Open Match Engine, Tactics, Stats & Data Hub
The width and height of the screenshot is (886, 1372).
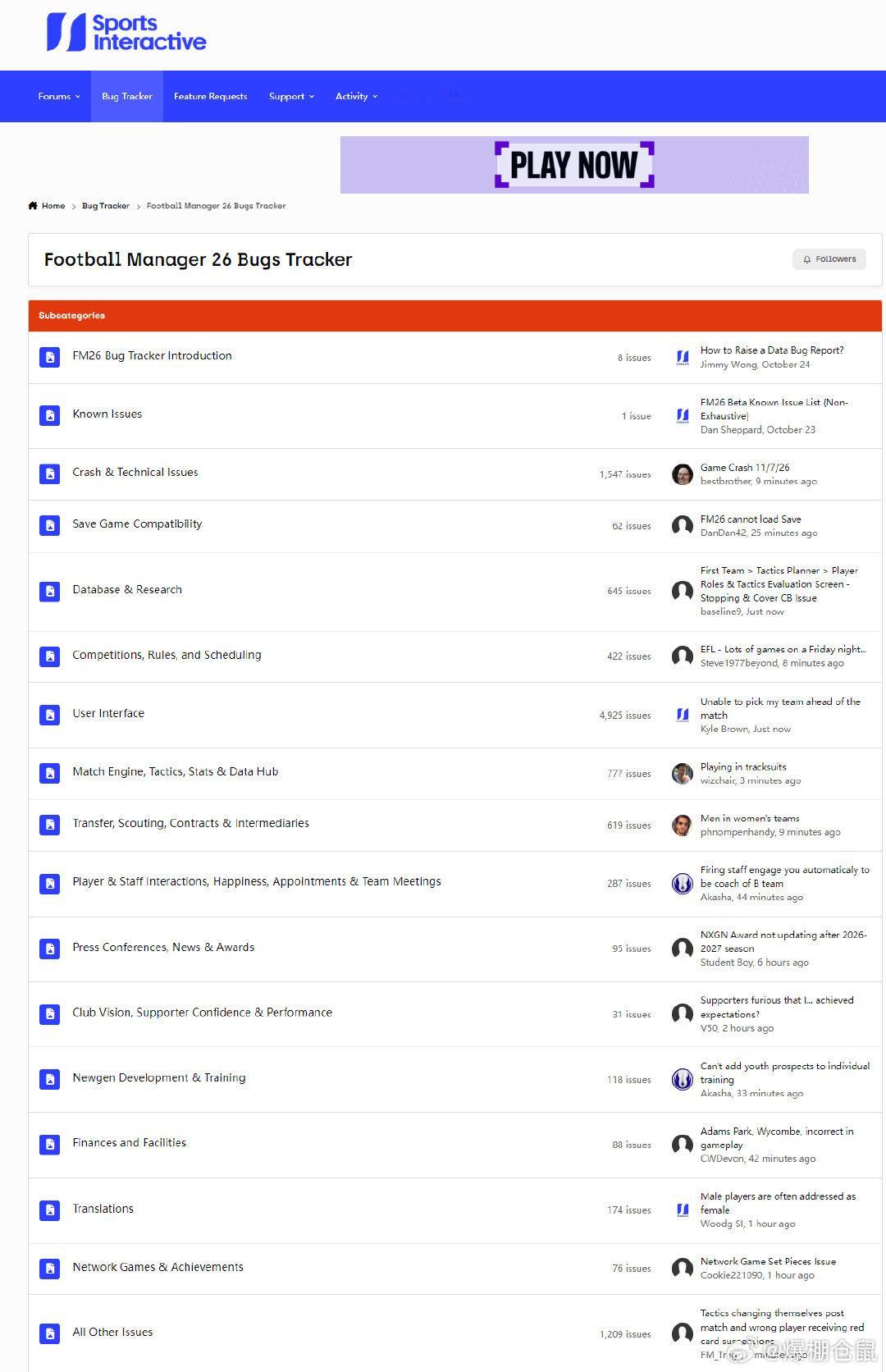click(176, 771)
